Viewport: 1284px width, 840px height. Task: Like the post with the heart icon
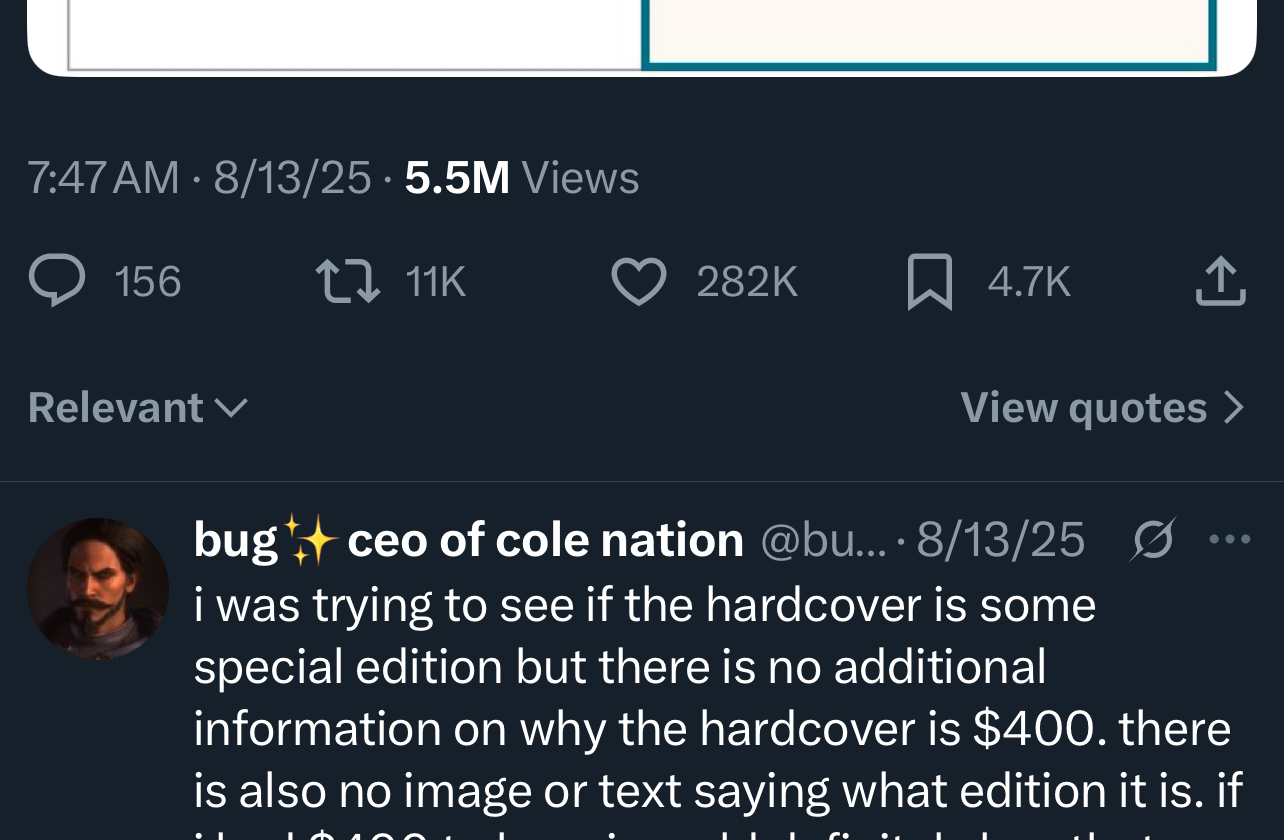638,282
